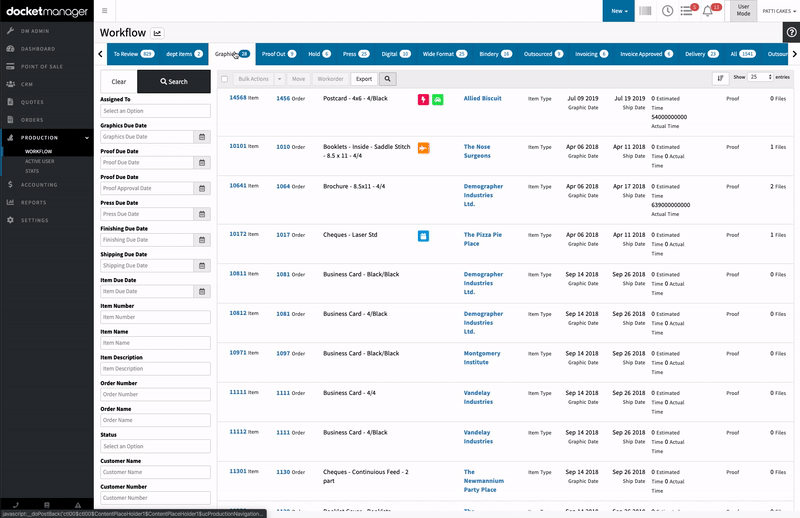Viewport: 800px width, 518px height.
Task: Switch to the To Review tab
Action: point(134,54)
